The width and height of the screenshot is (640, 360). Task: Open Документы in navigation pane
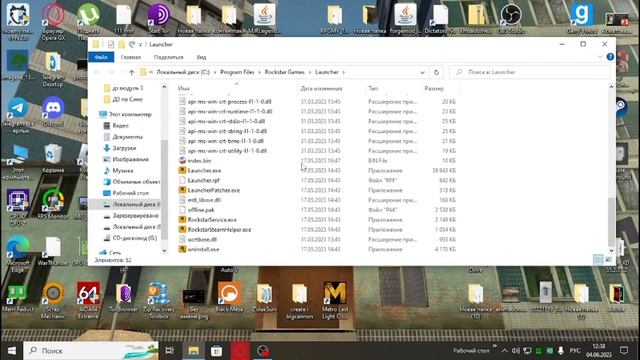coord(127,137)
